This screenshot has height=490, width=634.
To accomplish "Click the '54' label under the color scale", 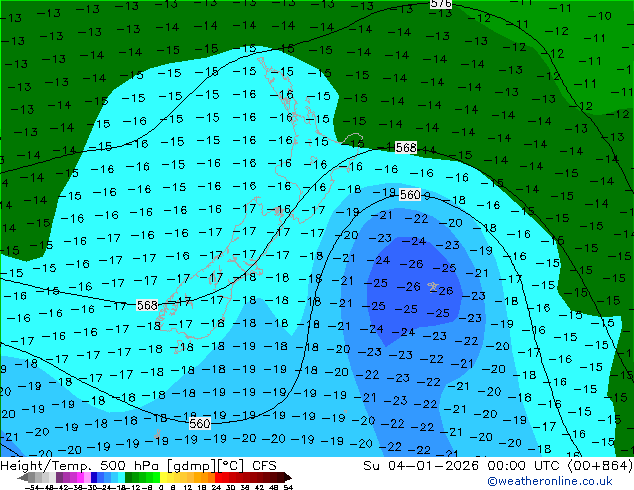I will [288, 487].
